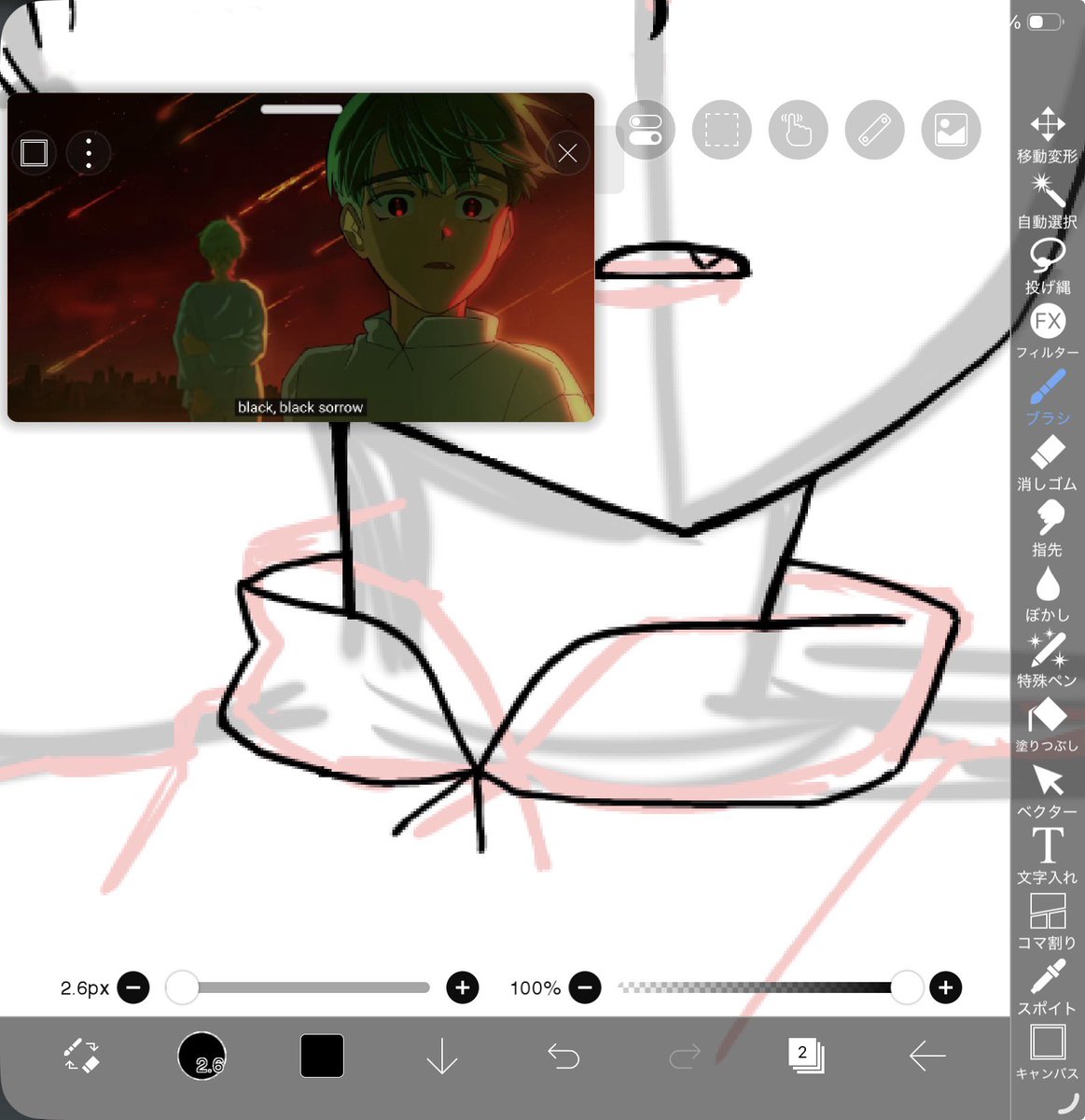Decrease brush thickness with minus button
Image resolution: width=1085 pixels, height=1120 pixels.
click(133, 987)
